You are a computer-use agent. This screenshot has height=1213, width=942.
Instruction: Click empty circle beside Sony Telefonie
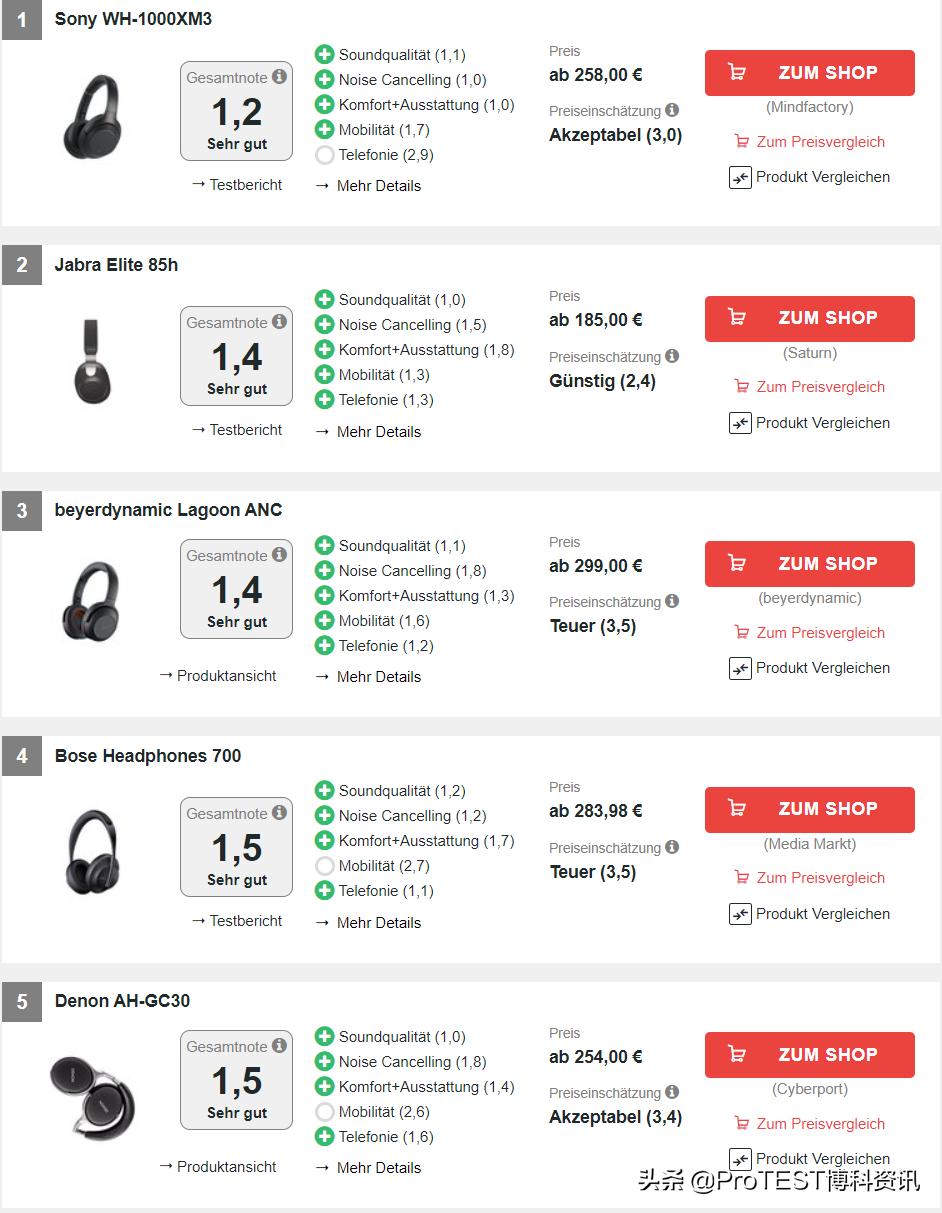[324, 155]
